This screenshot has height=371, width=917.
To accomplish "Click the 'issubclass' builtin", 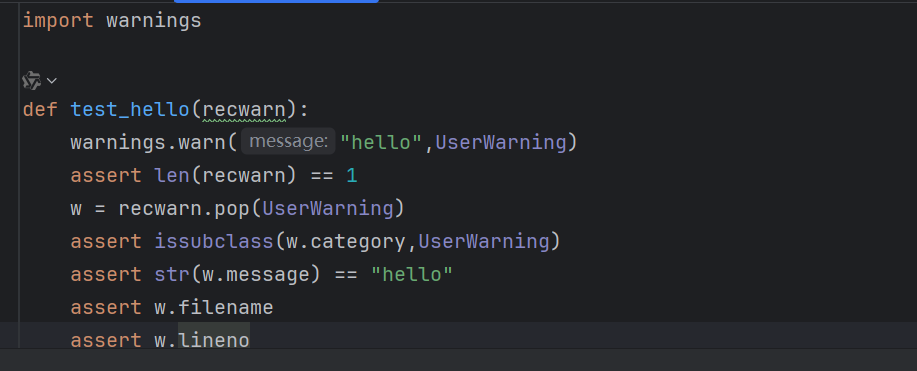I will coord(214,241).
